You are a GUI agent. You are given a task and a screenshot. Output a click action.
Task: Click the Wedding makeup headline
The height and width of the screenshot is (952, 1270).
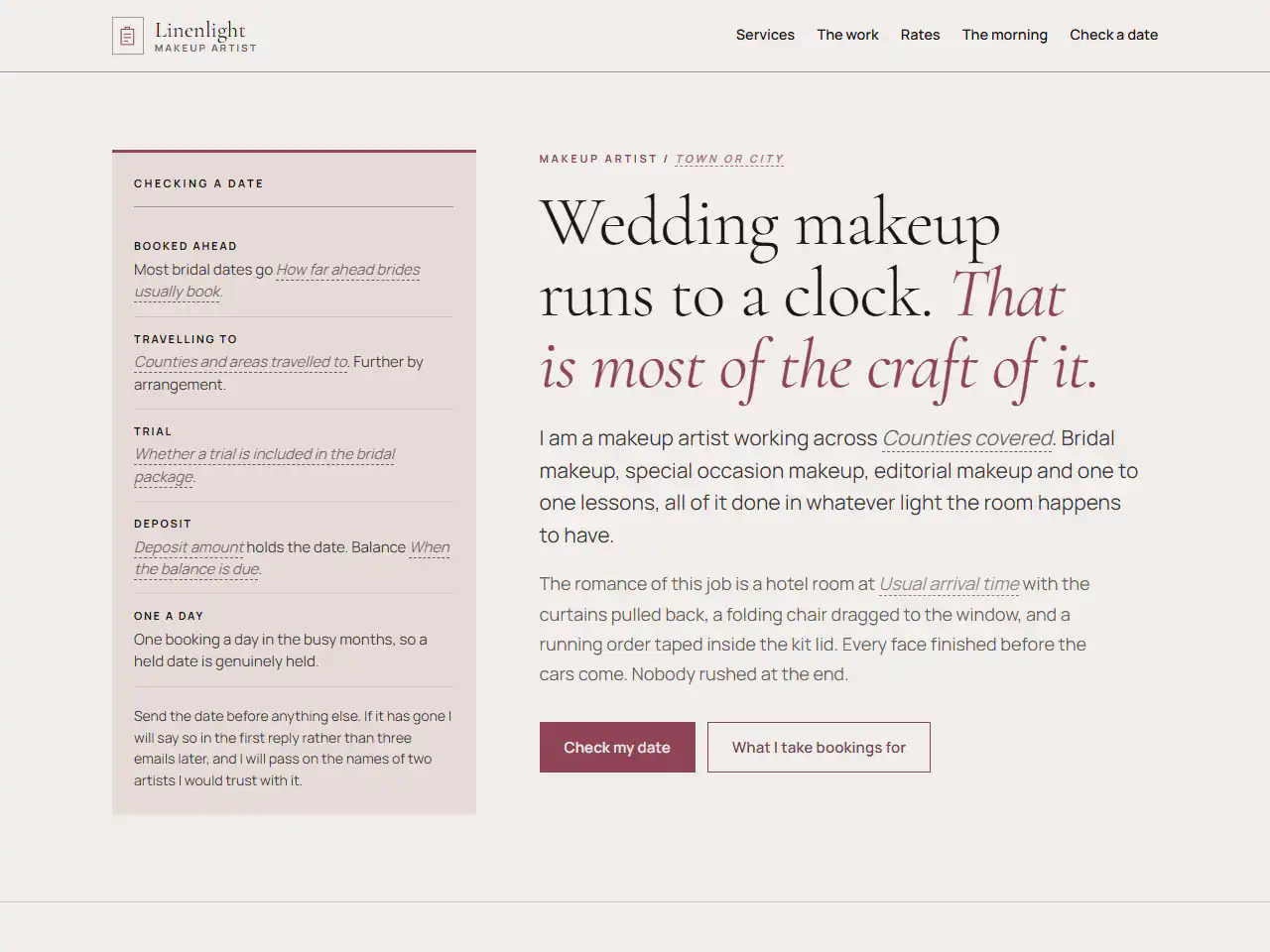[820, 296]
